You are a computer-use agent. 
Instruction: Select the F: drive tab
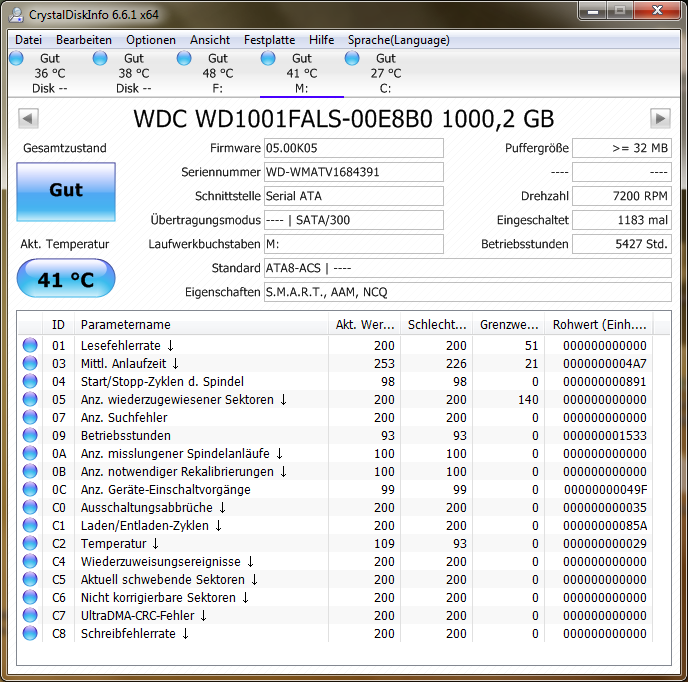[218, 73]
